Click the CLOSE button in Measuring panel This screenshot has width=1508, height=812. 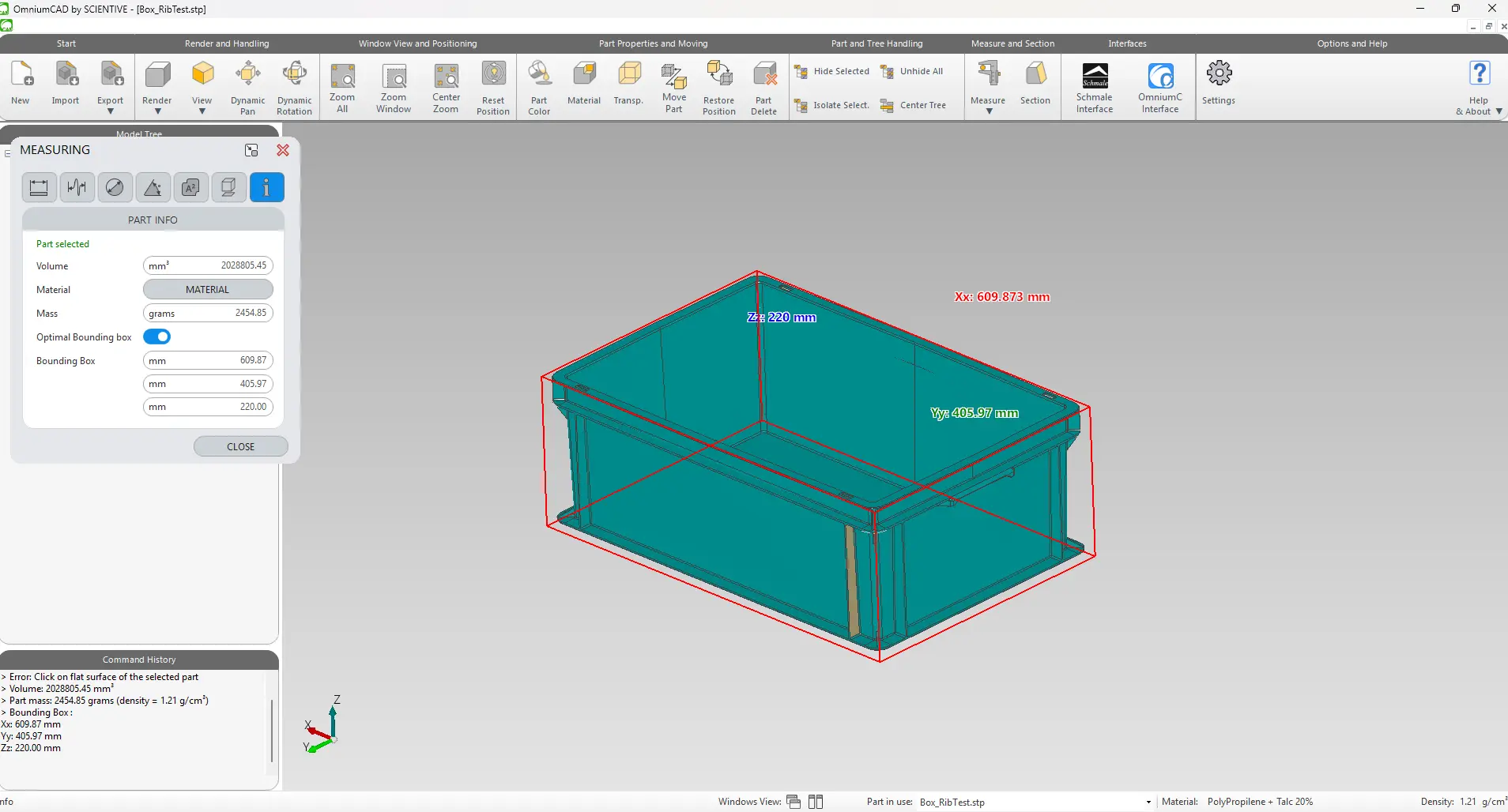click(x=241, y=446)
